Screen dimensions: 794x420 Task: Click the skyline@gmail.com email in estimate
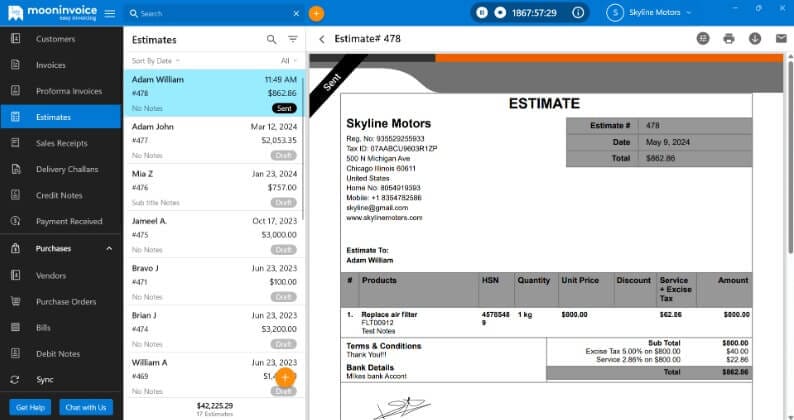pyautogui.click(x=377, y=208)
